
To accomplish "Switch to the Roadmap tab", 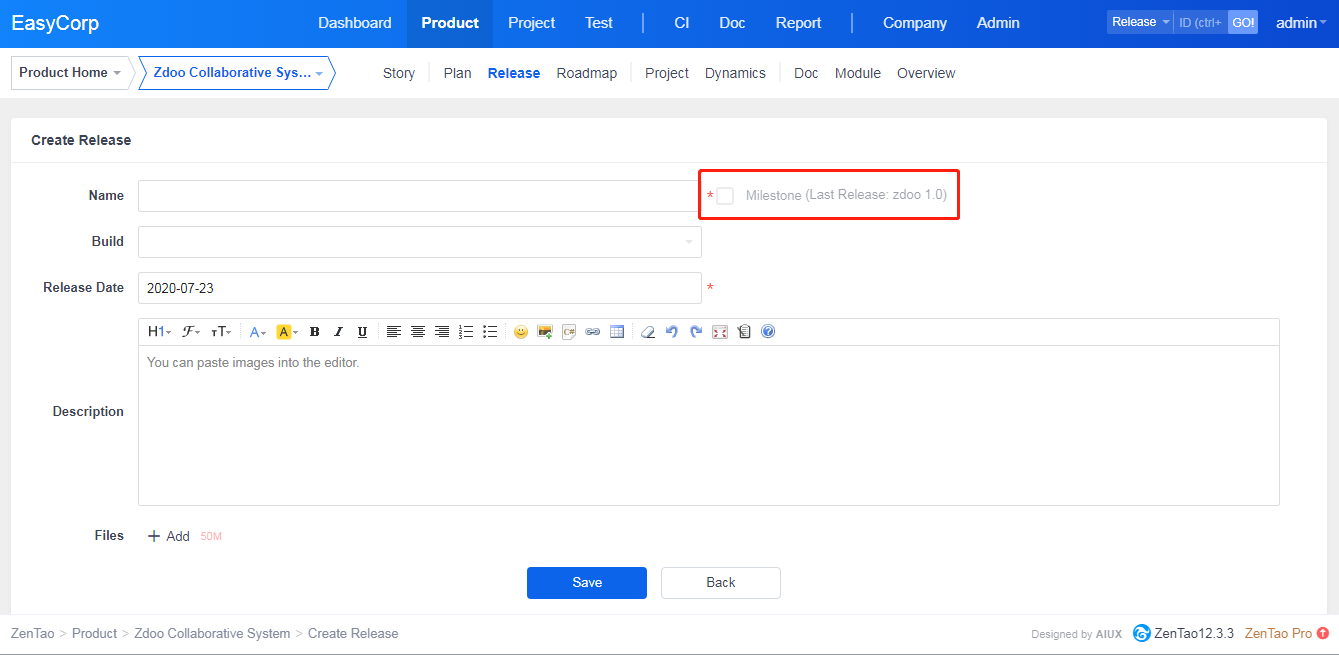I will (586, 73).
